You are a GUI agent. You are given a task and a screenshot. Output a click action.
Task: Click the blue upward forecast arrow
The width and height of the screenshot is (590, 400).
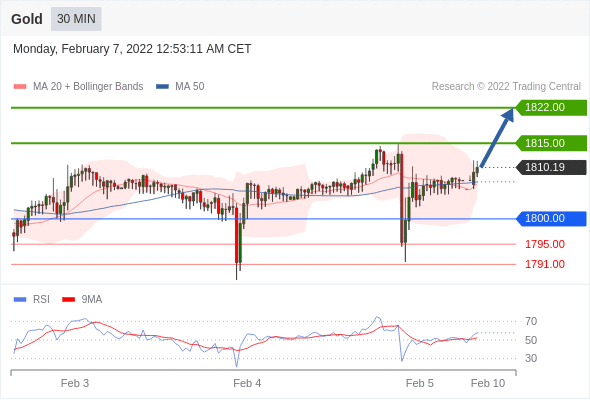coord(497,137)
